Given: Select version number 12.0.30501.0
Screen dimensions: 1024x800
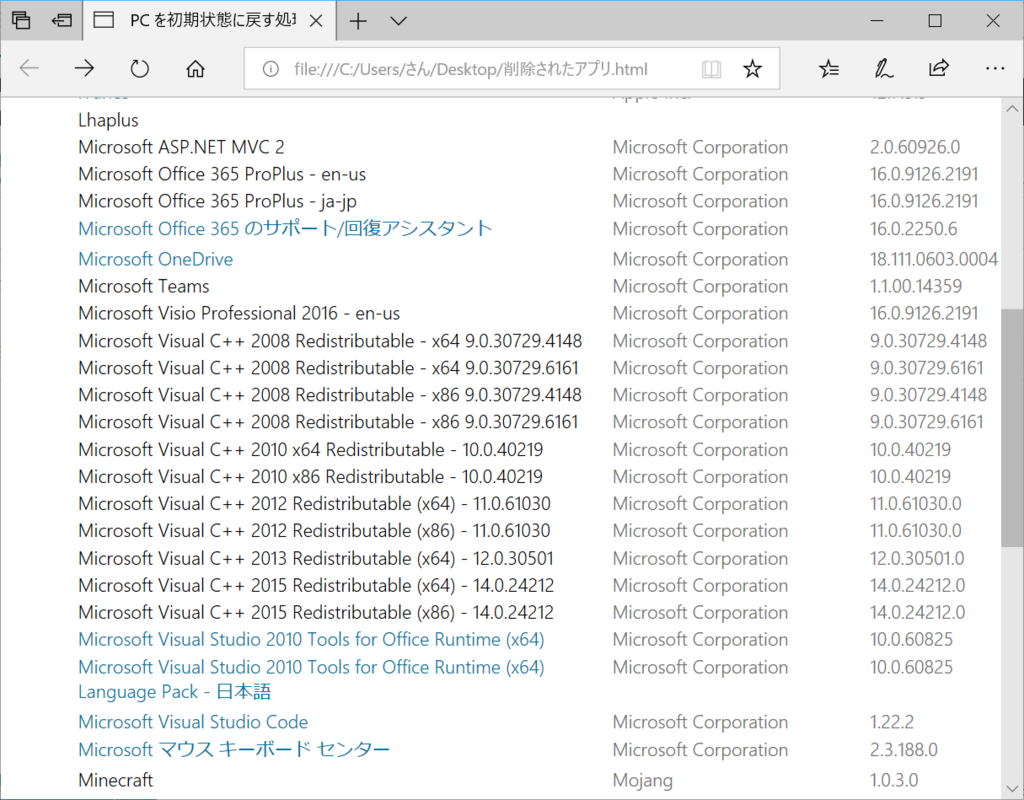Looking at the screenshot, I should pyautogui.click(x=917, y=559).
